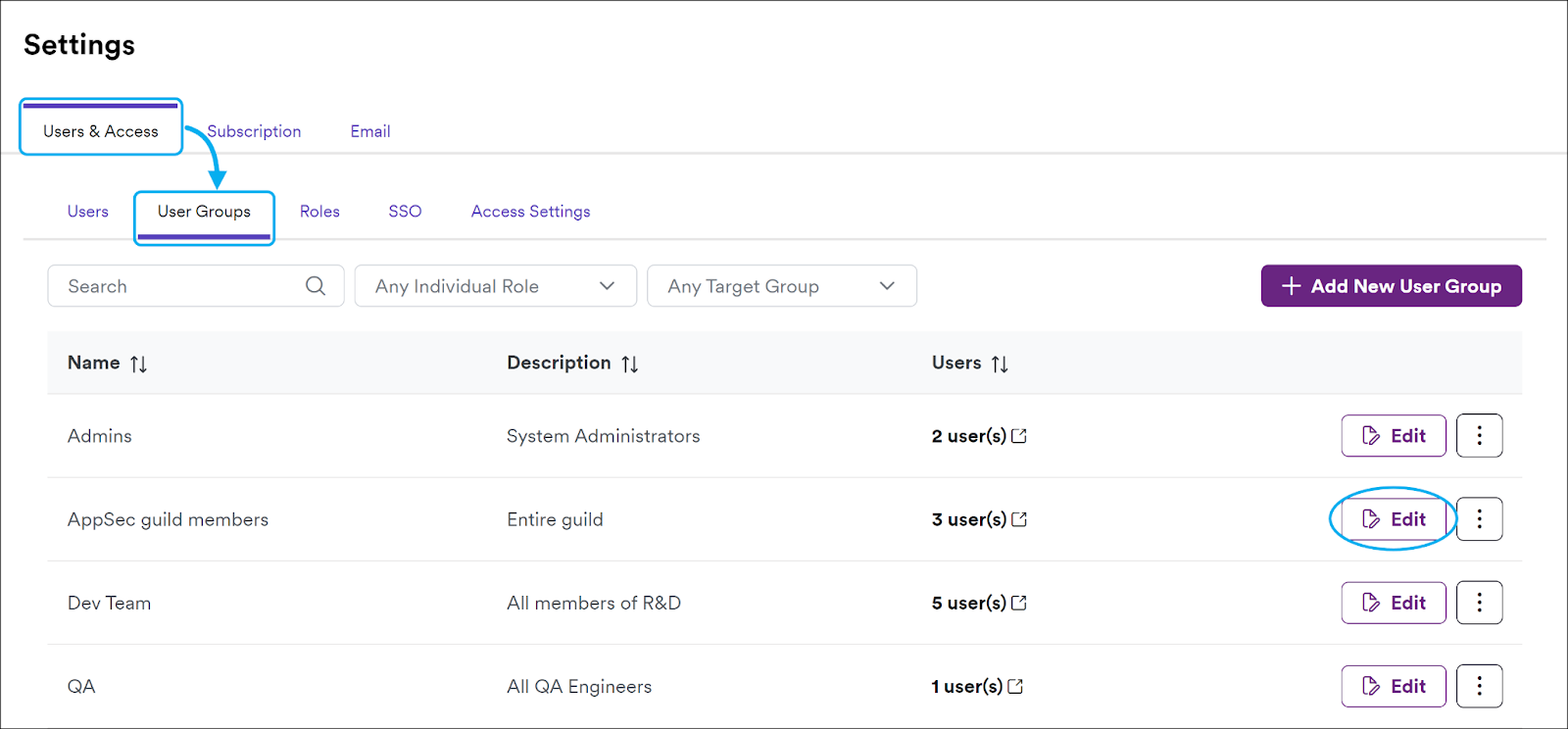
Task: Click the Users column header
Action: point(956,363)
